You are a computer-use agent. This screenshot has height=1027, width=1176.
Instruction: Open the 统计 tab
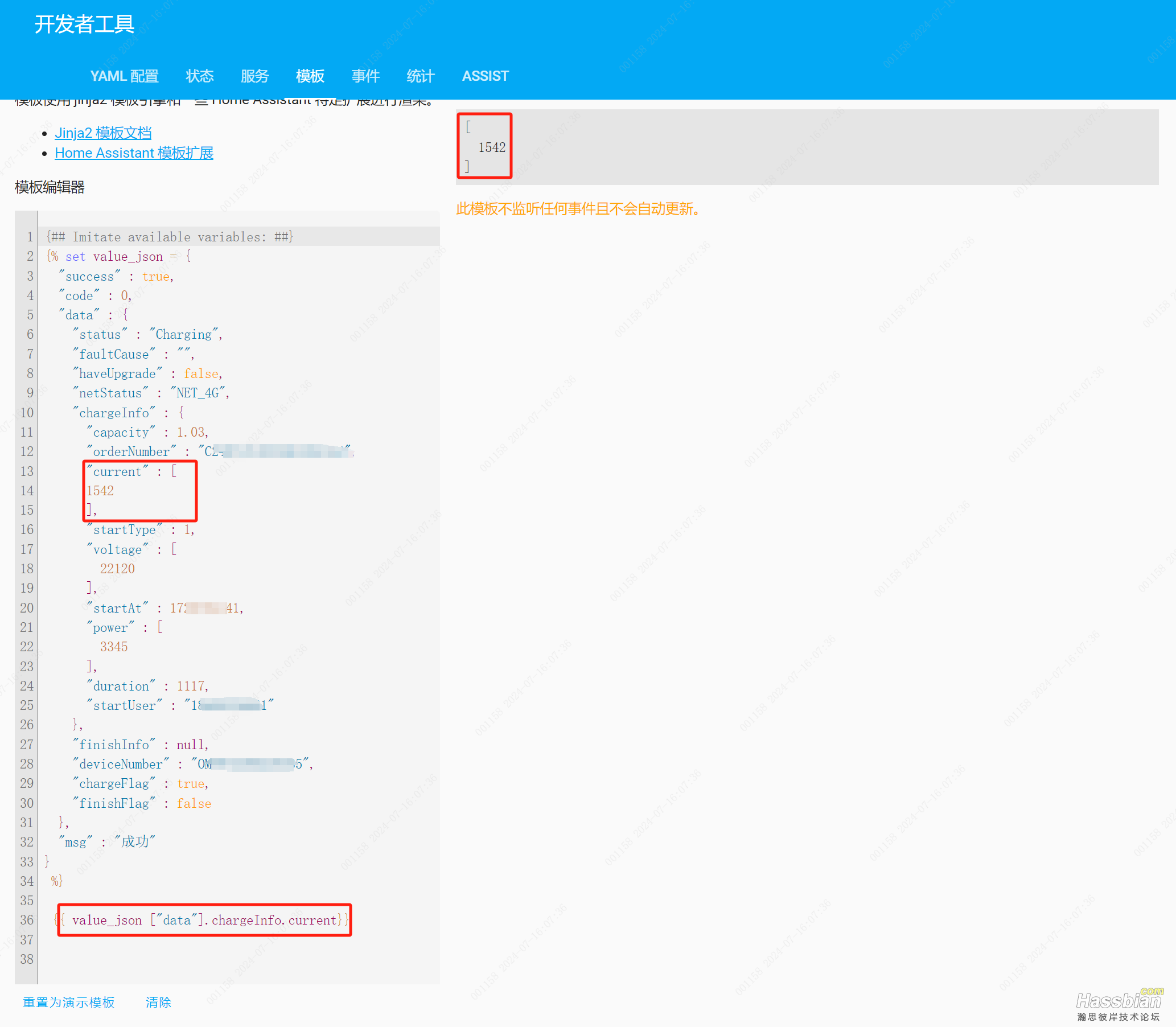coord(420,76)
